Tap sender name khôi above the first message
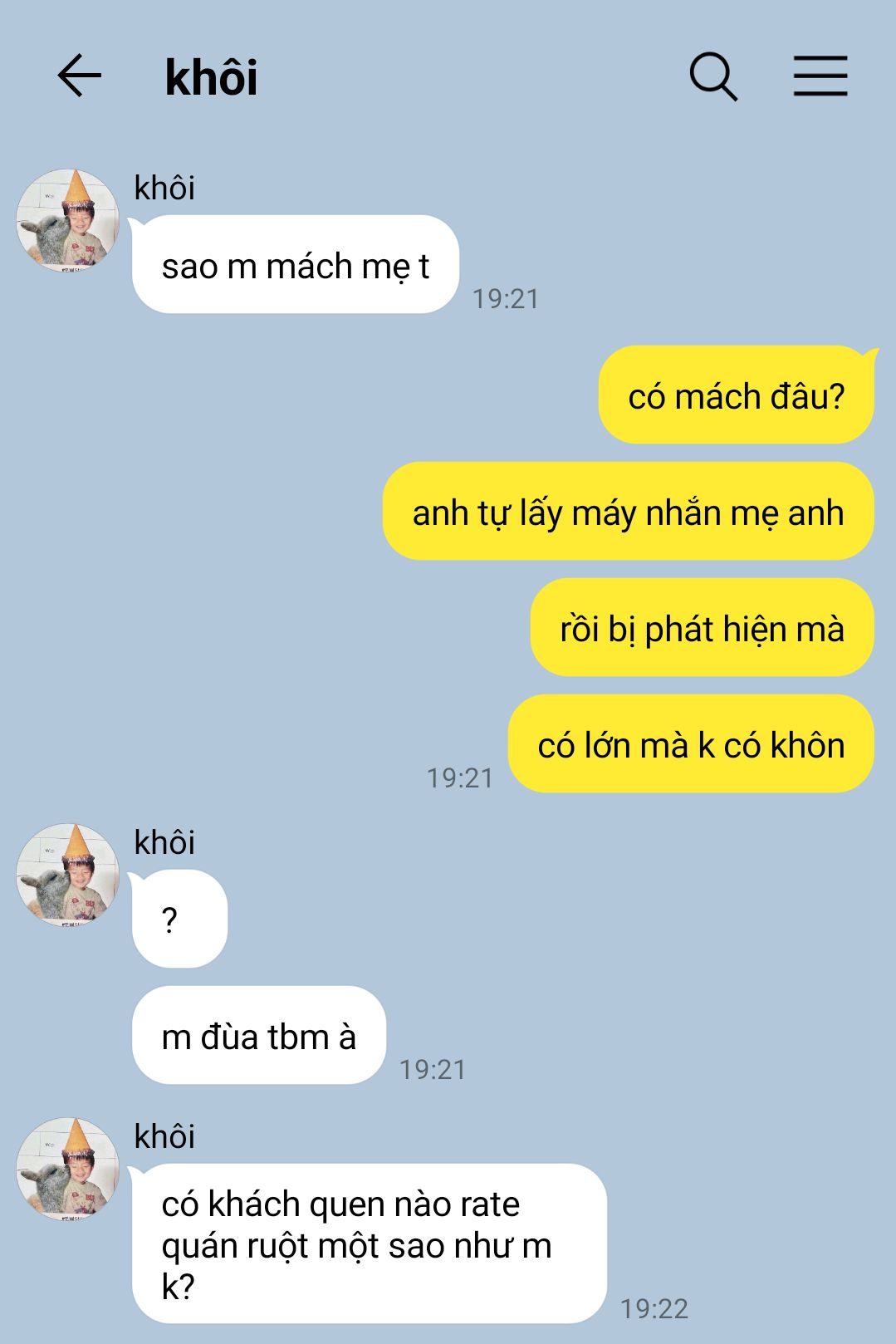 click(164, 188)
